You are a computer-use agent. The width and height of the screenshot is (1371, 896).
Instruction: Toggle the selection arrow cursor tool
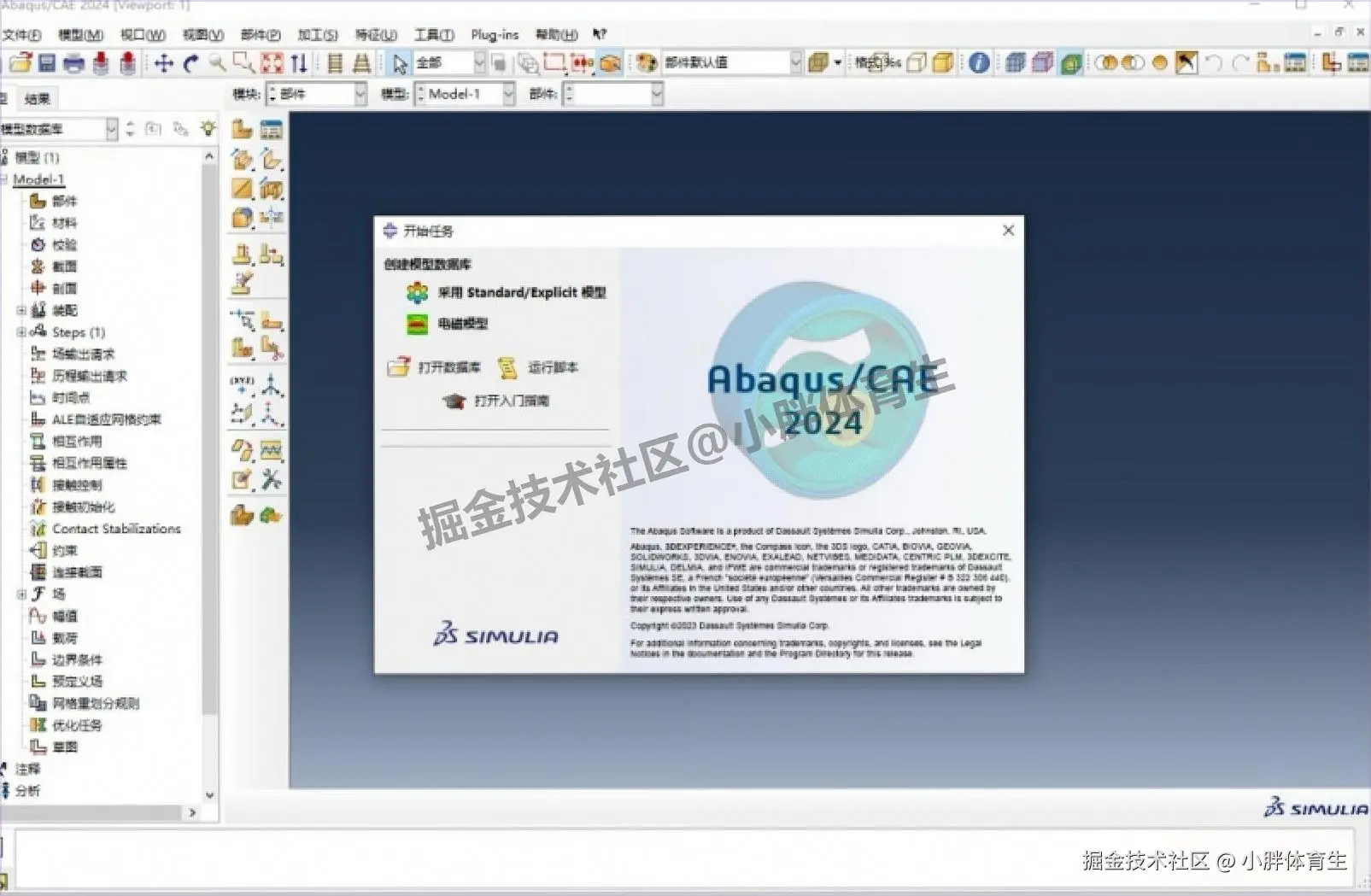(399, 62)
